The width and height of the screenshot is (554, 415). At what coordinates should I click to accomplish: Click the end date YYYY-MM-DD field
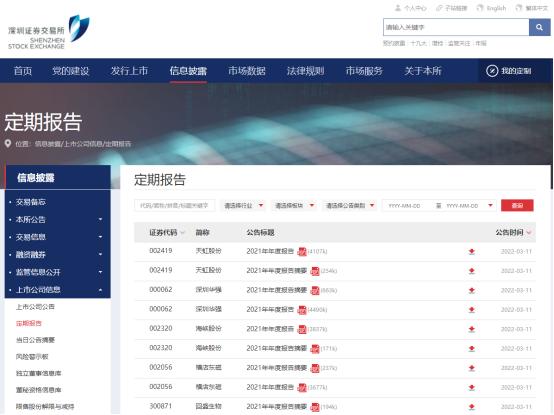(x=462, y=206)
